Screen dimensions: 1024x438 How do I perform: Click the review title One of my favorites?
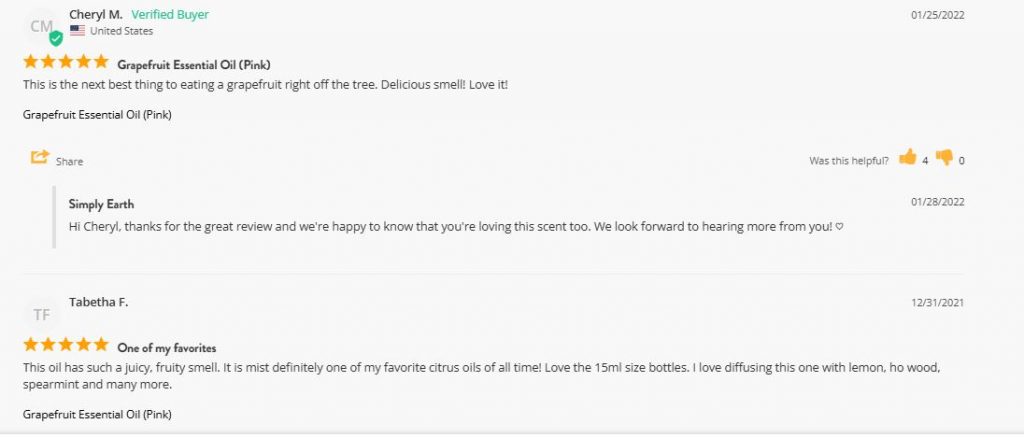tap(167, 348)
